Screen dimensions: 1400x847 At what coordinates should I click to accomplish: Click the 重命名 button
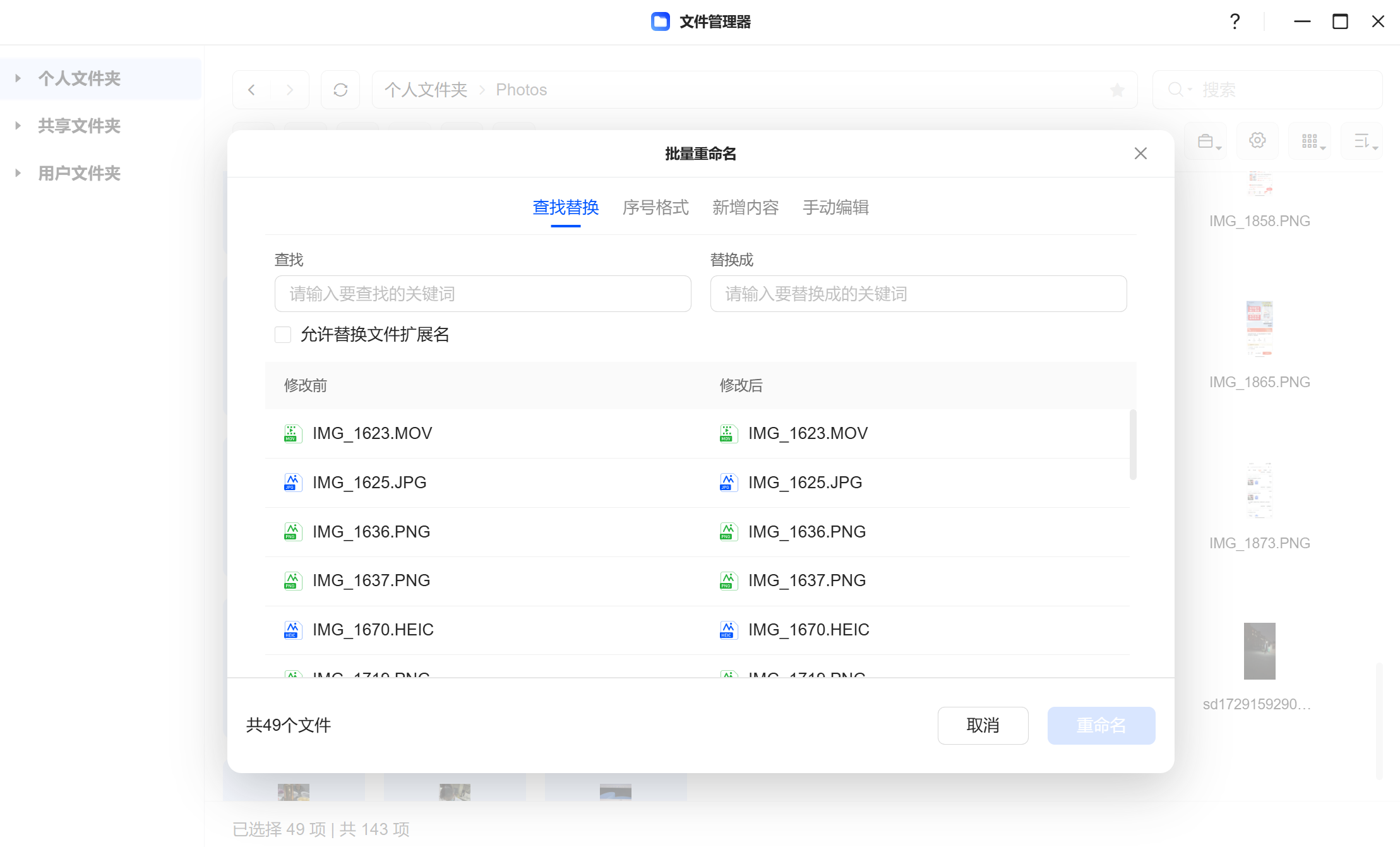pos(1101,725)
